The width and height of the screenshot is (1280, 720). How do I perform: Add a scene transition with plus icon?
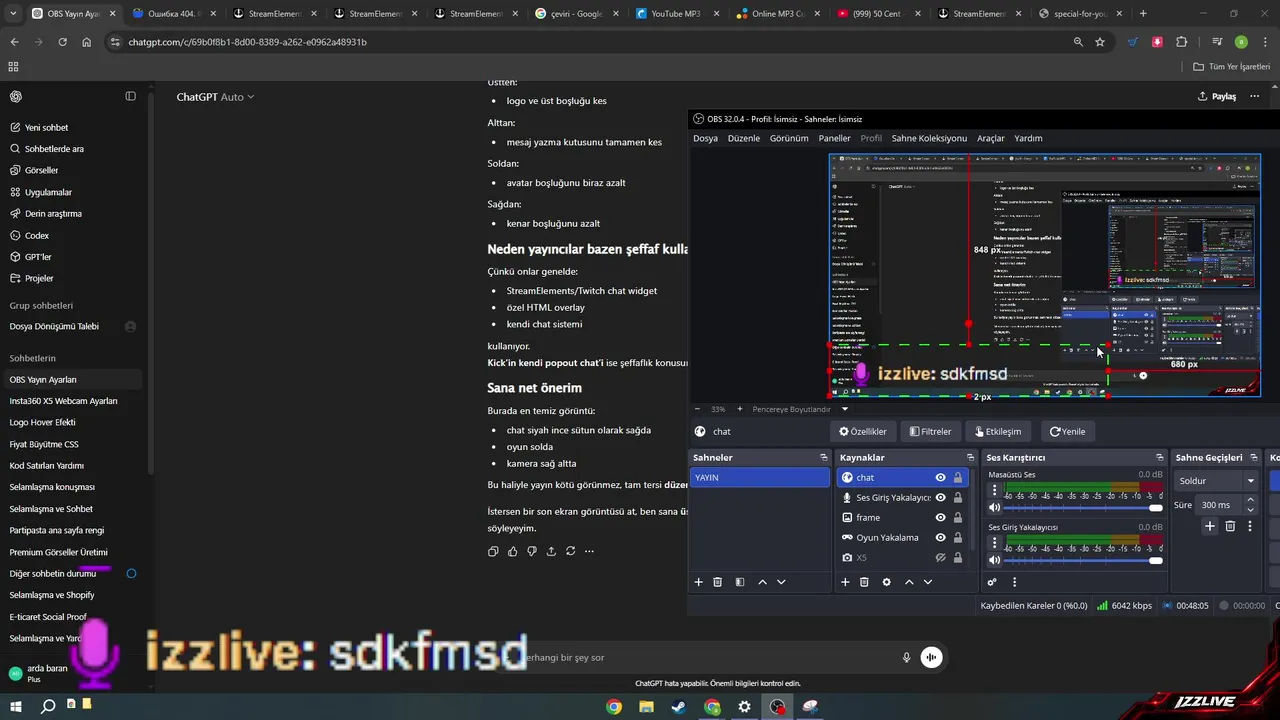point(1210,526)
